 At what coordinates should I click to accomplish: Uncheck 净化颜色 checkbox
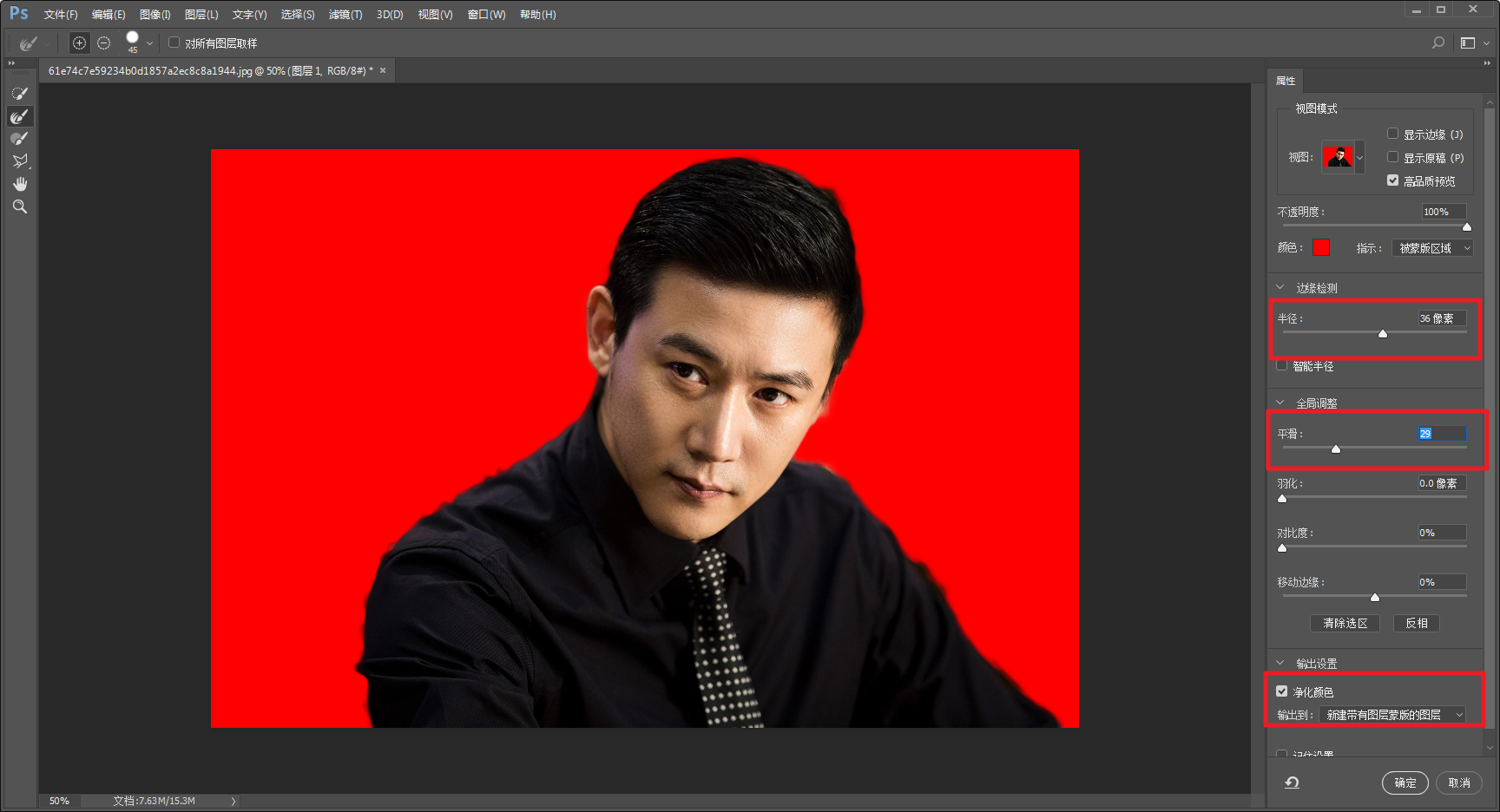pyautogui.click(x=1282, y=691)
